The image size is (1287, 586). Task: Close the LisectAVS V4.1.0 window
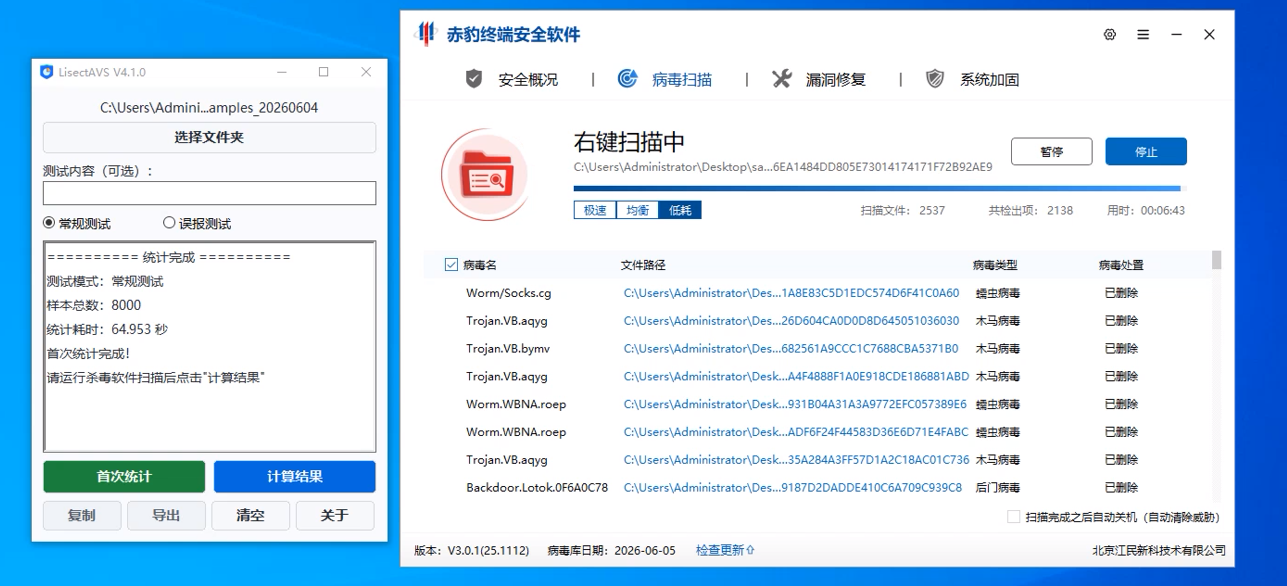coord(366,72)
